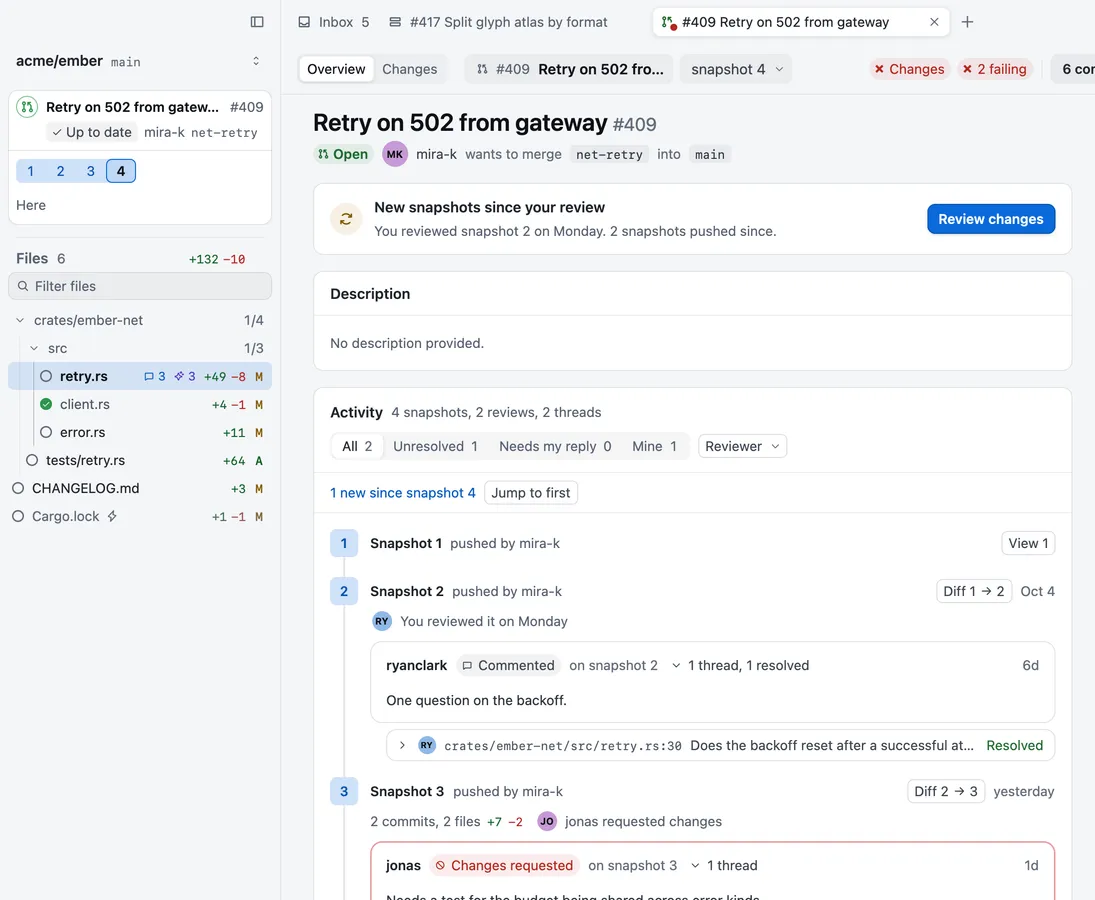
Task: Mark error.rs as viewed
Action: (x=46, y=432)
